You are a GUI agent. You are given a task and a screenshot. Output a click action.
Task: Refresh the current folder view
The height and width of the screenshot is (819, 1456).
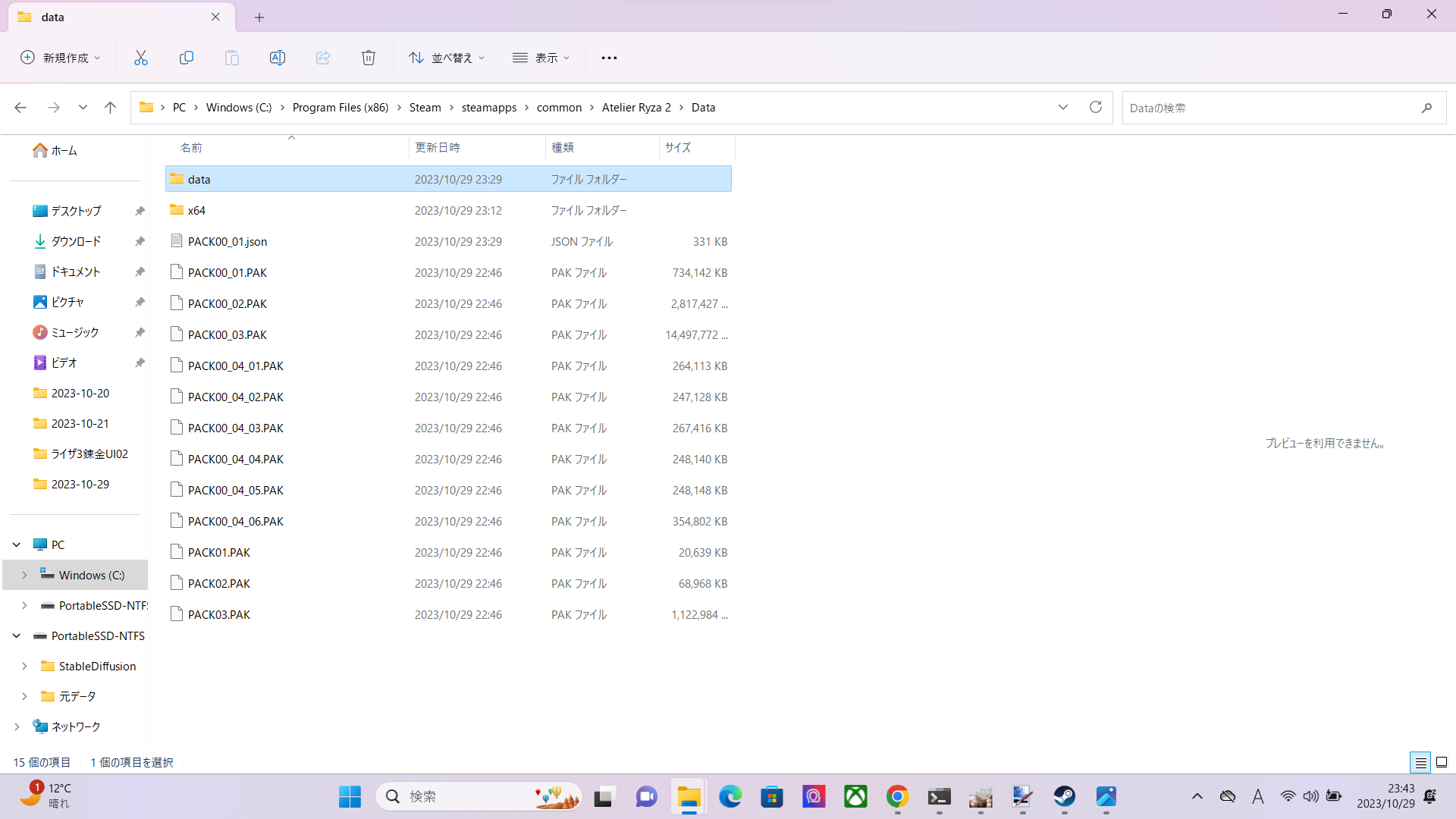pos(1096,108)
